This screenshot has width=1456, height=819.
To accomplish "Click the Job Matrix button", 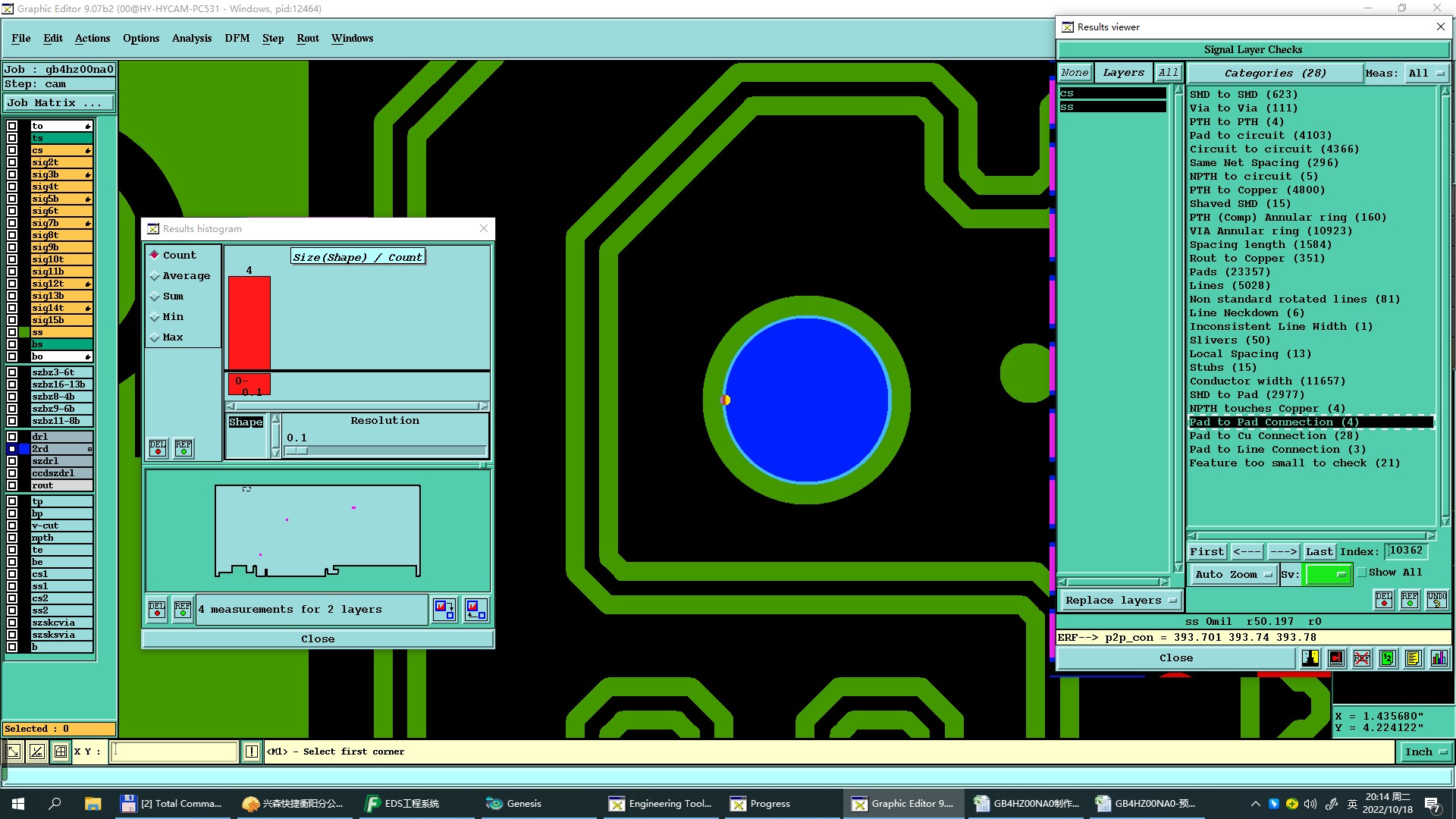I will (59, 102).
